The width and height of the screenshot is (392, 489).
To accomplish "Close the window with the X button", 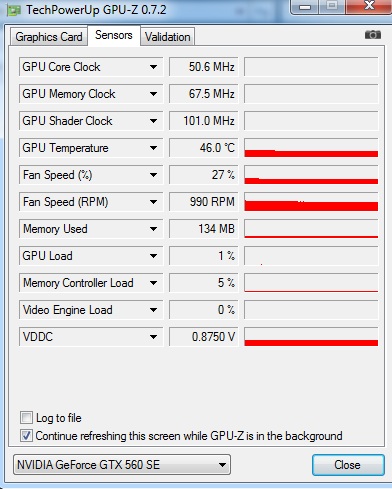I will [x=369, y=6].
